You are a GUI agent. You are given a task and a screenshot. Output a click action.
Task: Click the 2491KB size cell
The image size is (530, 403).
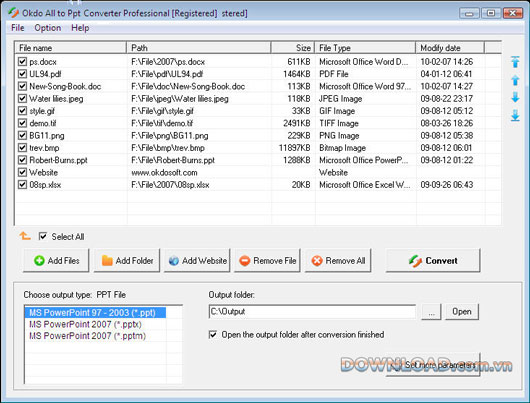[297, 123]
